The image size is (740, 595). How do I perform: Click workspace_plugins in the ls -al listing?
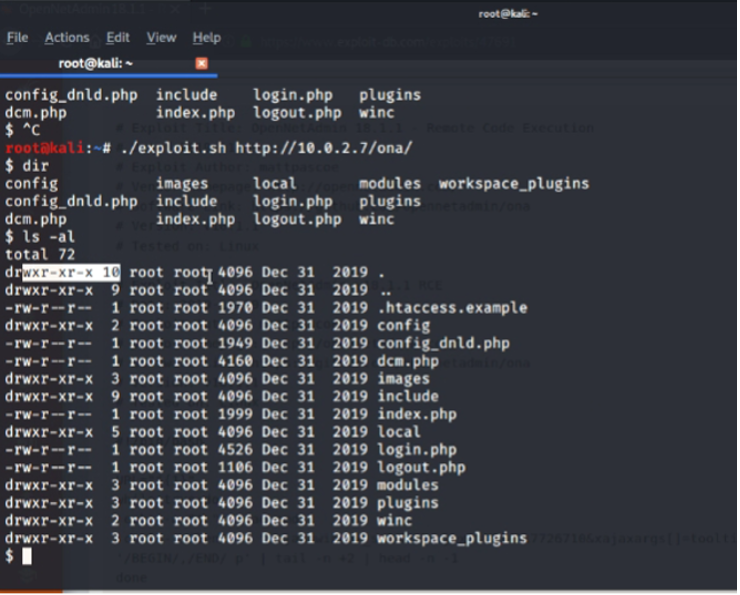(x=452, y=538)
